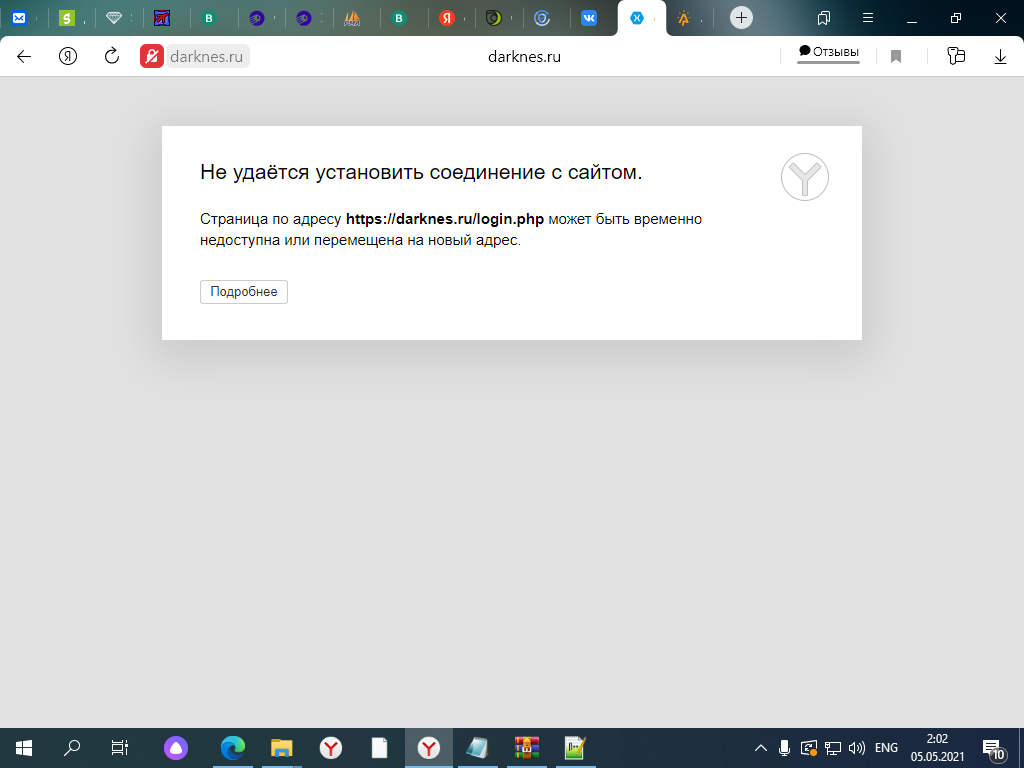This screenshot has height=768, width=1024.
Task: Show hidden system tray icons
Action: tap(761, 748)
